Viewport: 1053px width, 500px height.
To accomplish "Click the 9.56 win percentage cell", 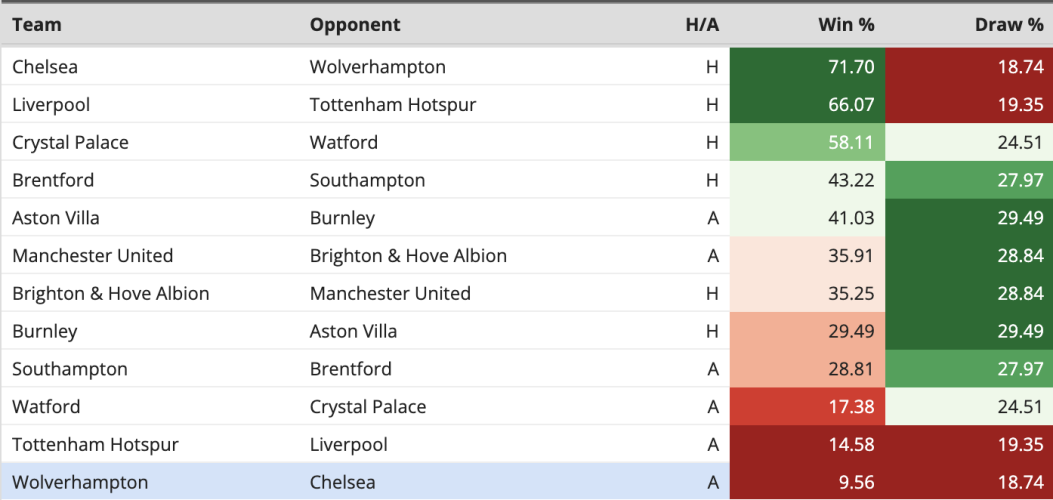I will click(807, 482).
